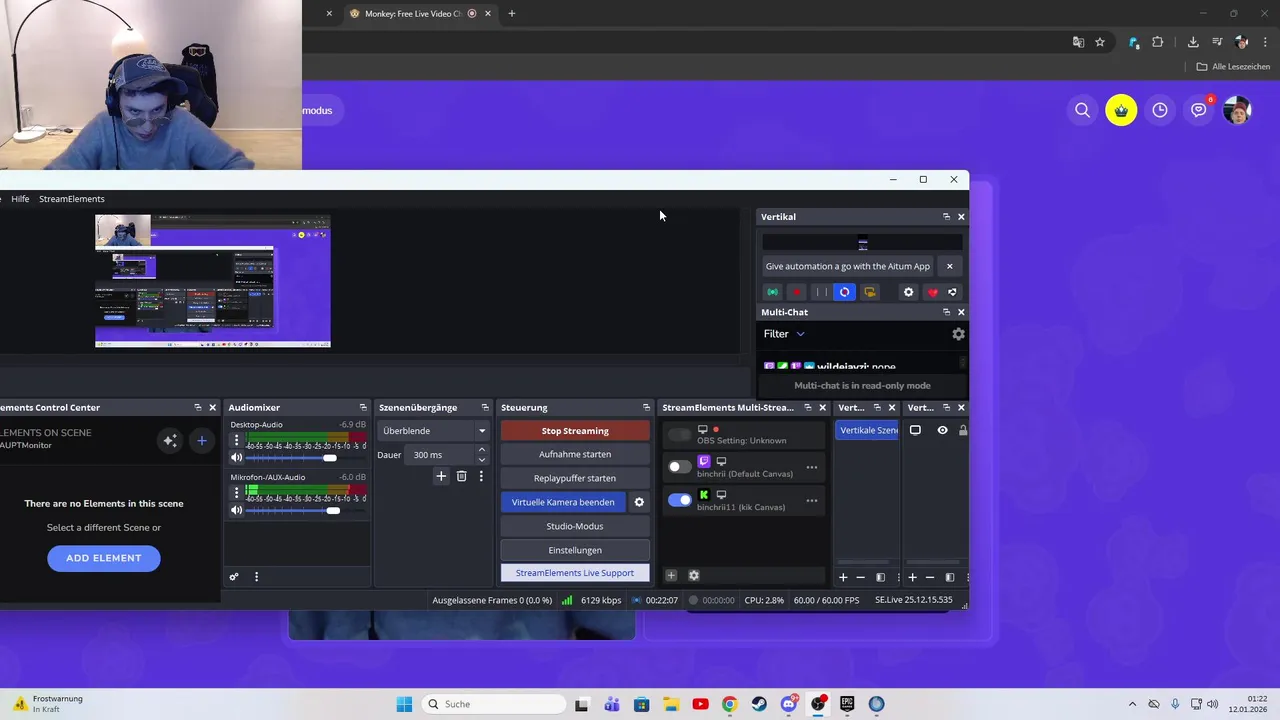Open virtual camera settings gear
This screenshot has height=720, width=1280.
pyautogui.click(x=639, y=502)
